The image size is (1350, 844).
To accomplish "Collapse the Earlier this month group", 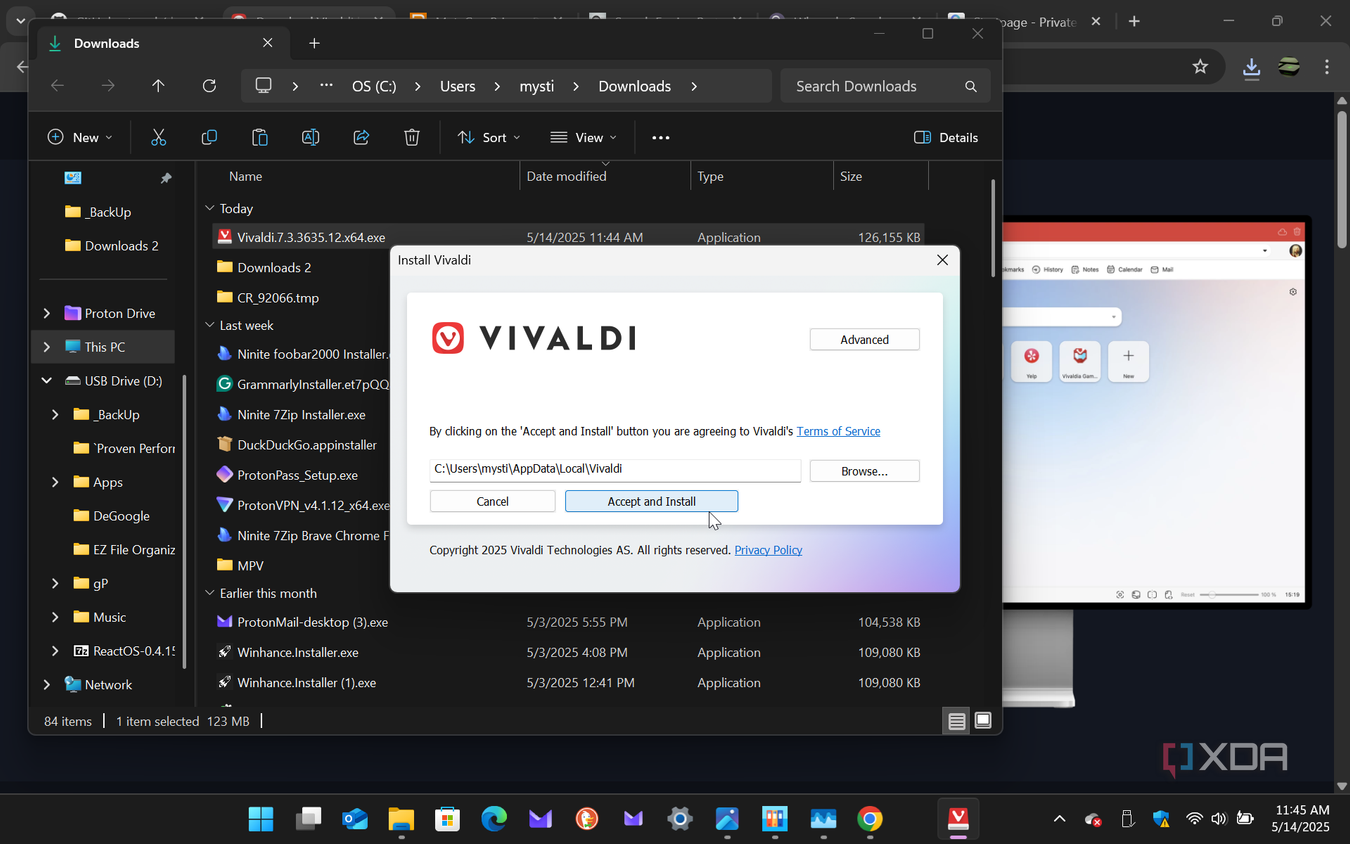I will click(209, 594).
